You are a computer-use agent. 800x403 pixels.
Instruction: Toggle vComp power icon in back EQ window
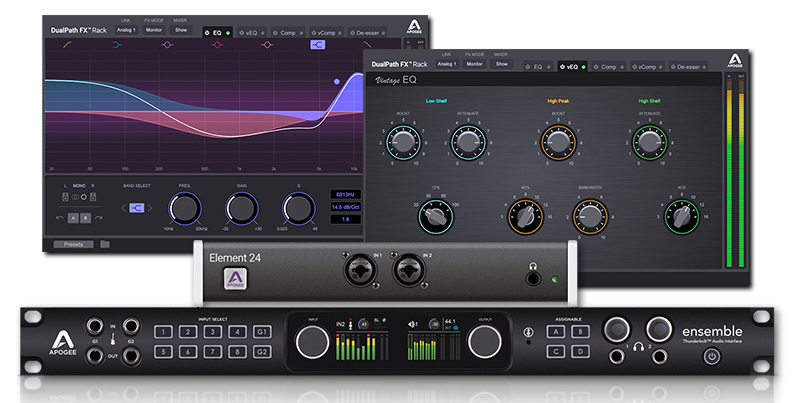(314, 33)
